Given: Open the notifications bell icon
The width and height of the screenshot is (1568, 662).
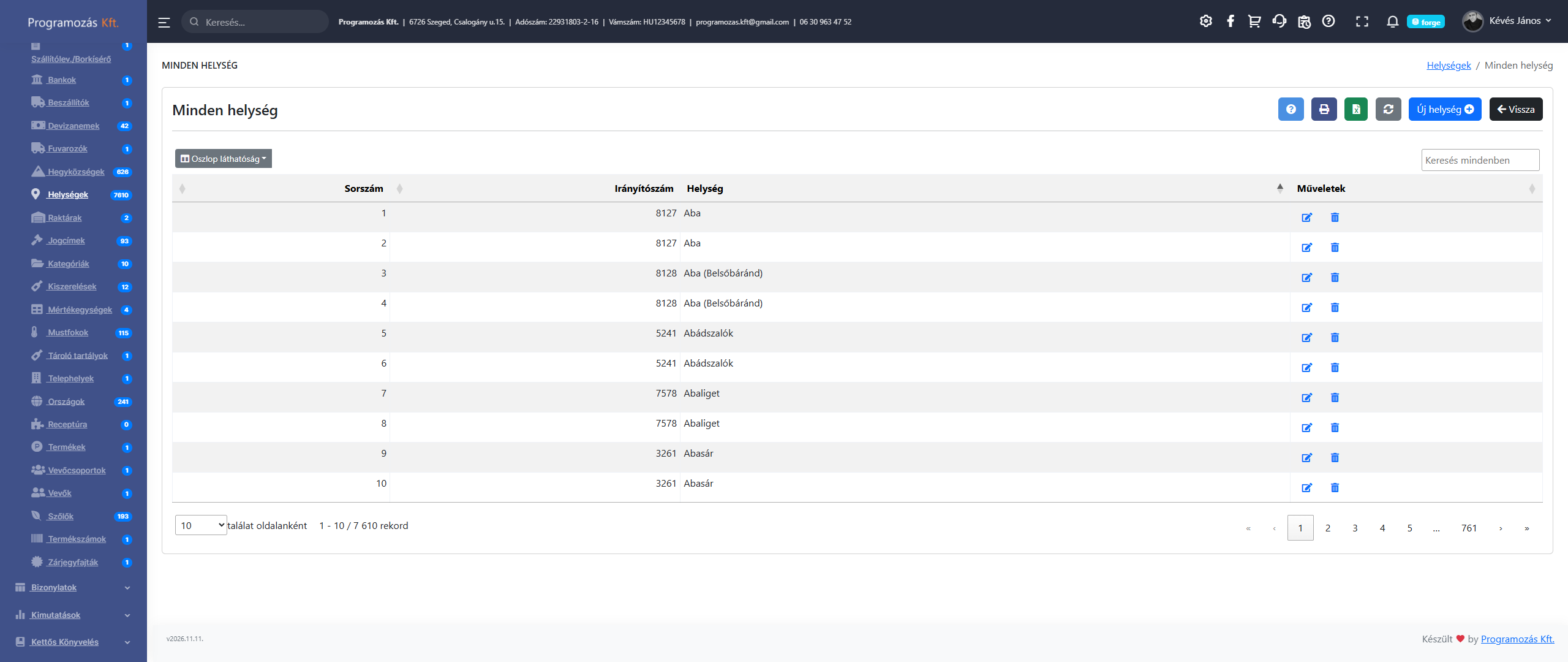Looking at the screenshot, I should [x=1392, y=21].
